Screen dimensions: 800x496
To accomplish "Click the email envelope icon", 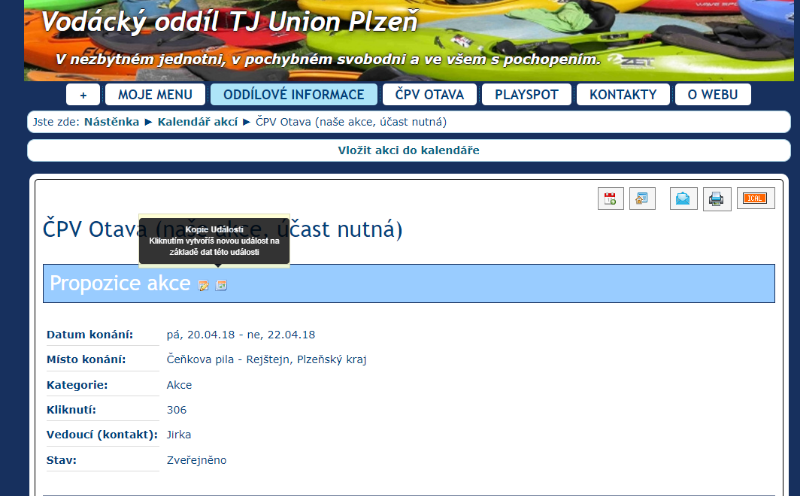I will [x=684, y=199].
